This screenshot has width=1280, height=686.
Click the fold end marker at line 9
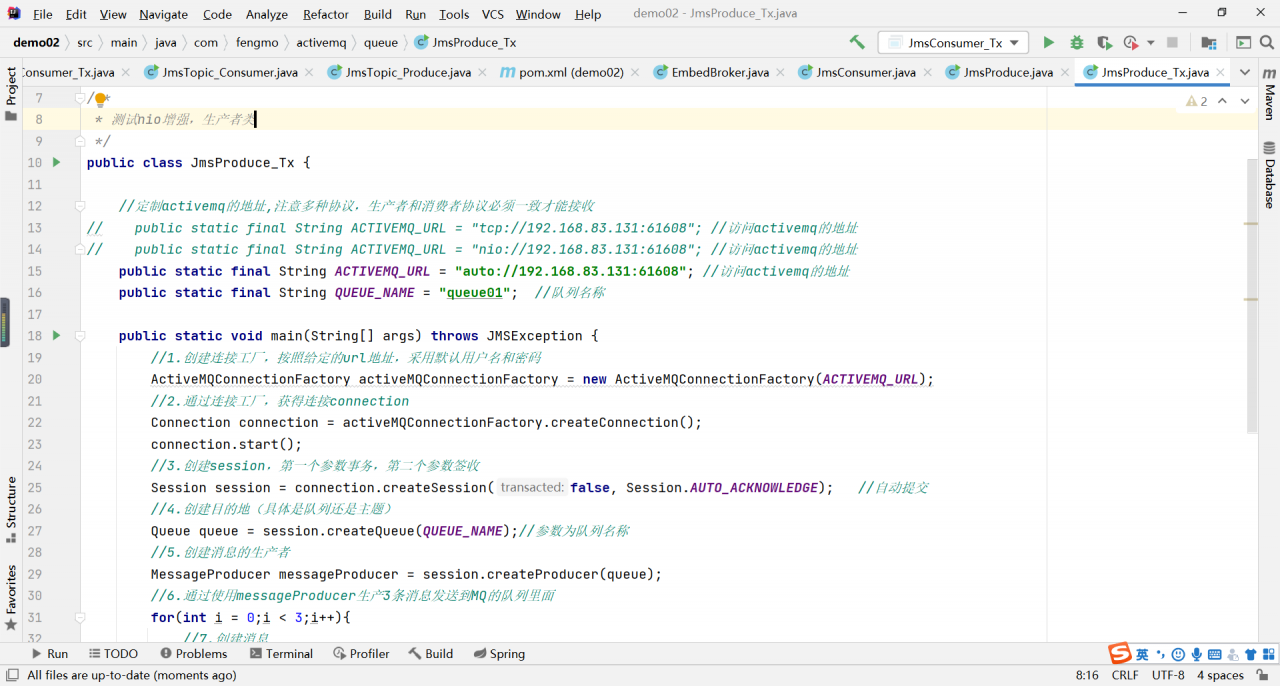point(80,141)
